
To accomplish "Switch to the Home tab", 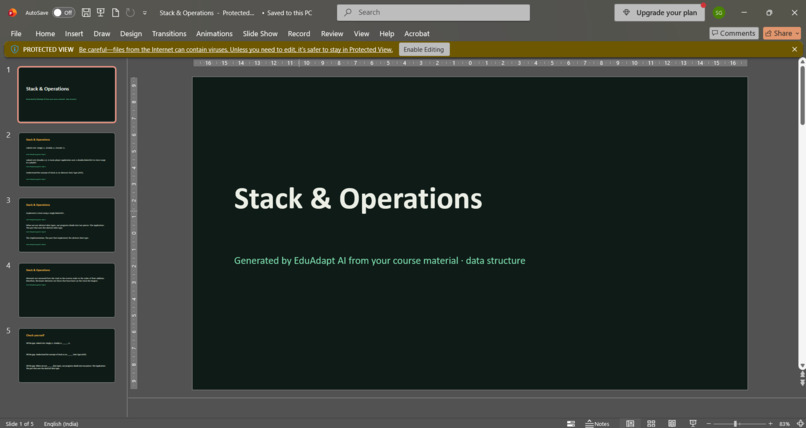I will [x=45, y=33].
